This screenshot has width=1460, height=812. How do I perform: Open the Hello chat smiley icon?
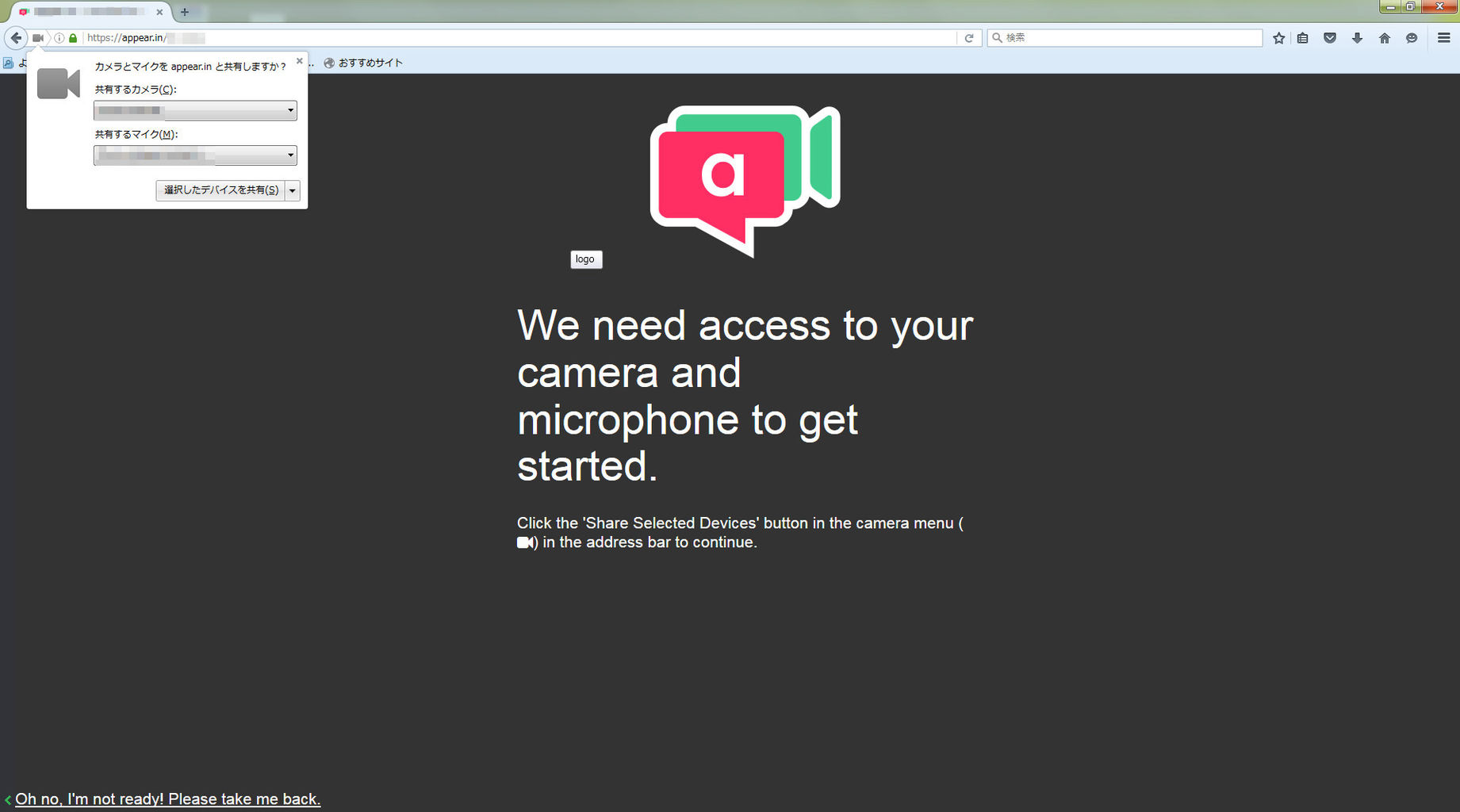coord(1412,38)
